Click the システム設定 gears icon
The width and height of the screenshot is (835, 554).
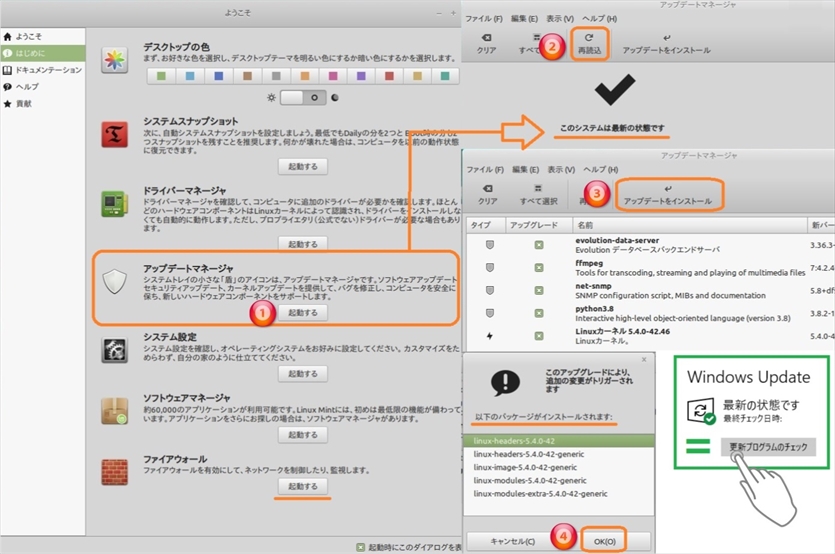(114, 350)
